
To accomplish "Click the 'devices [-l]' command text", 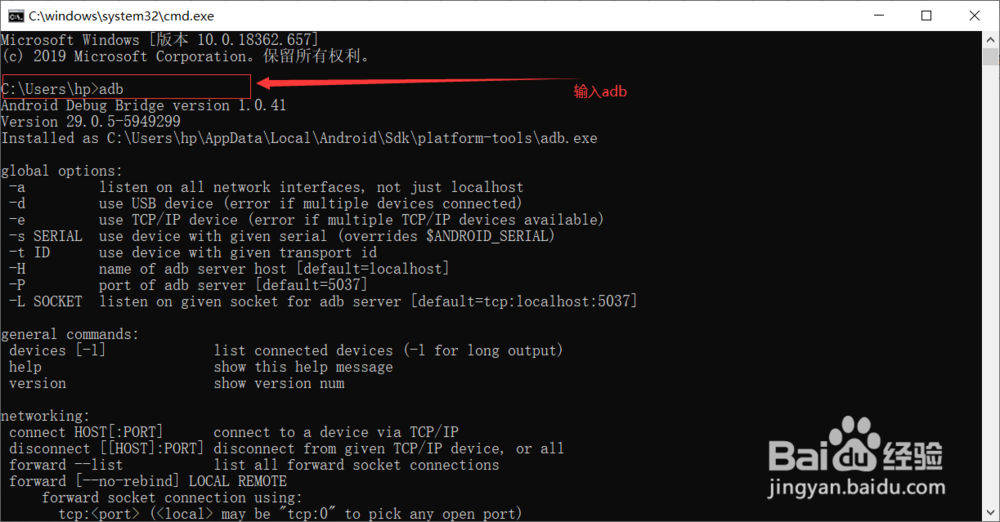I will pos(57,350).
